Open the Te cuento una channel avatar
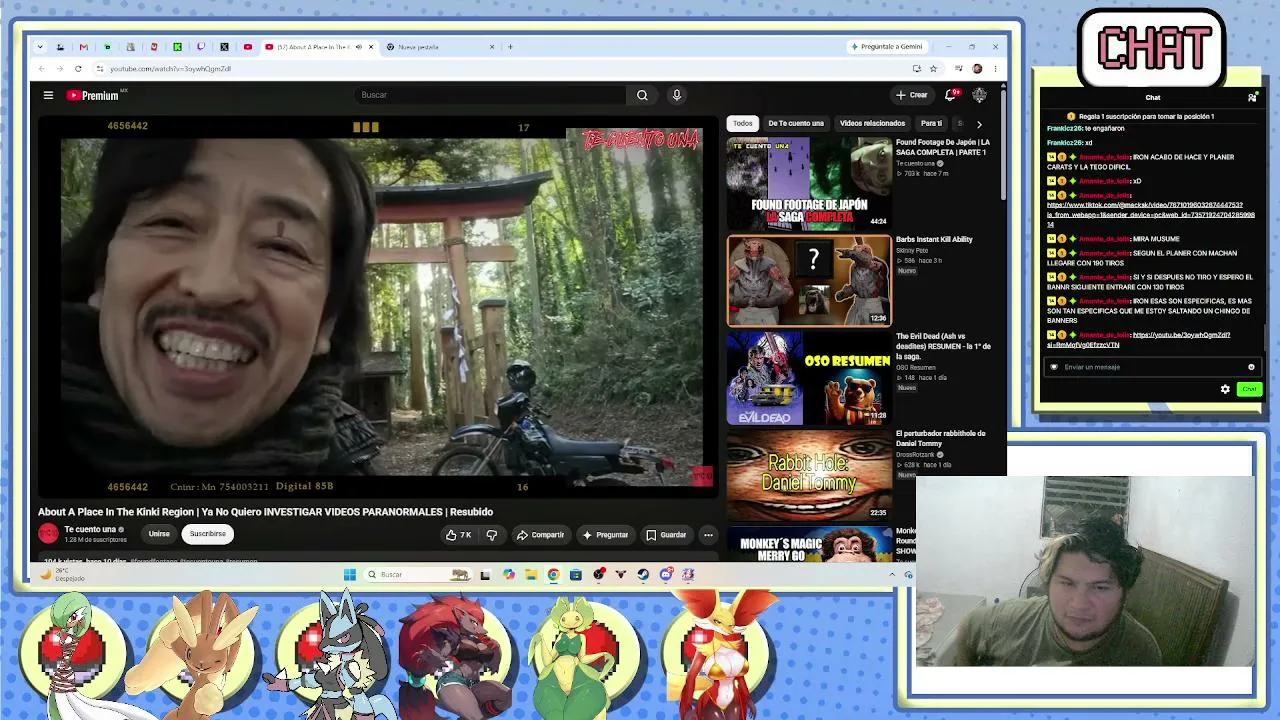The width and height of the screenshot is (1280, 720). [48, 533]
